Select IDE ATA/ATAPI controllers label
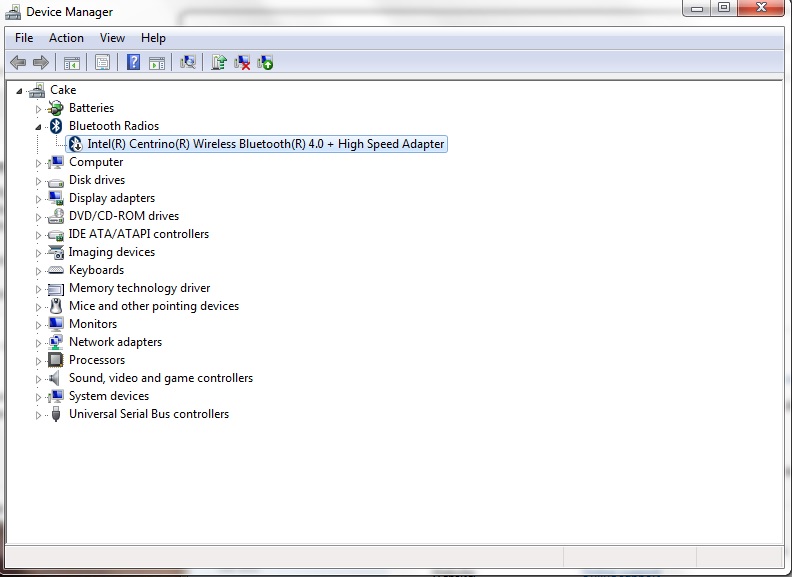This screenshot has height=577, width=792. pyautogui.click(x=138, y=234)
